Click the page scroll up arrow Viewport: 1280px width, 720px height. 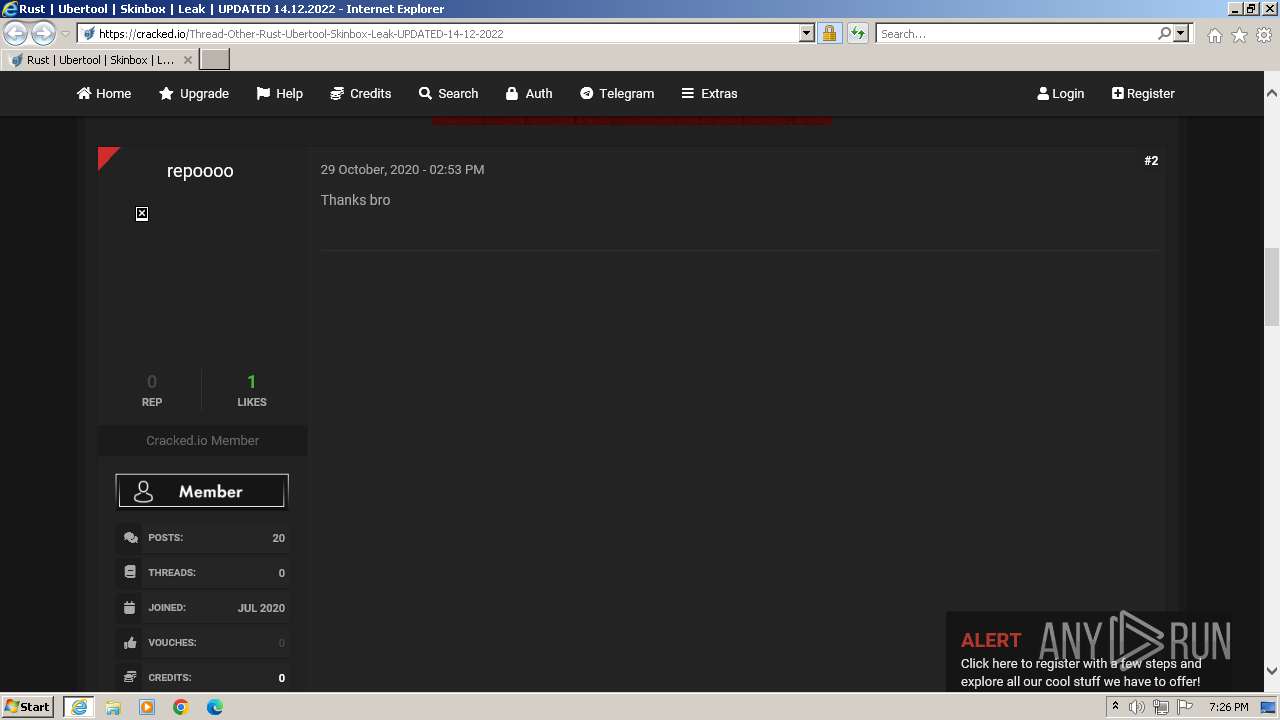point(1272,93)
